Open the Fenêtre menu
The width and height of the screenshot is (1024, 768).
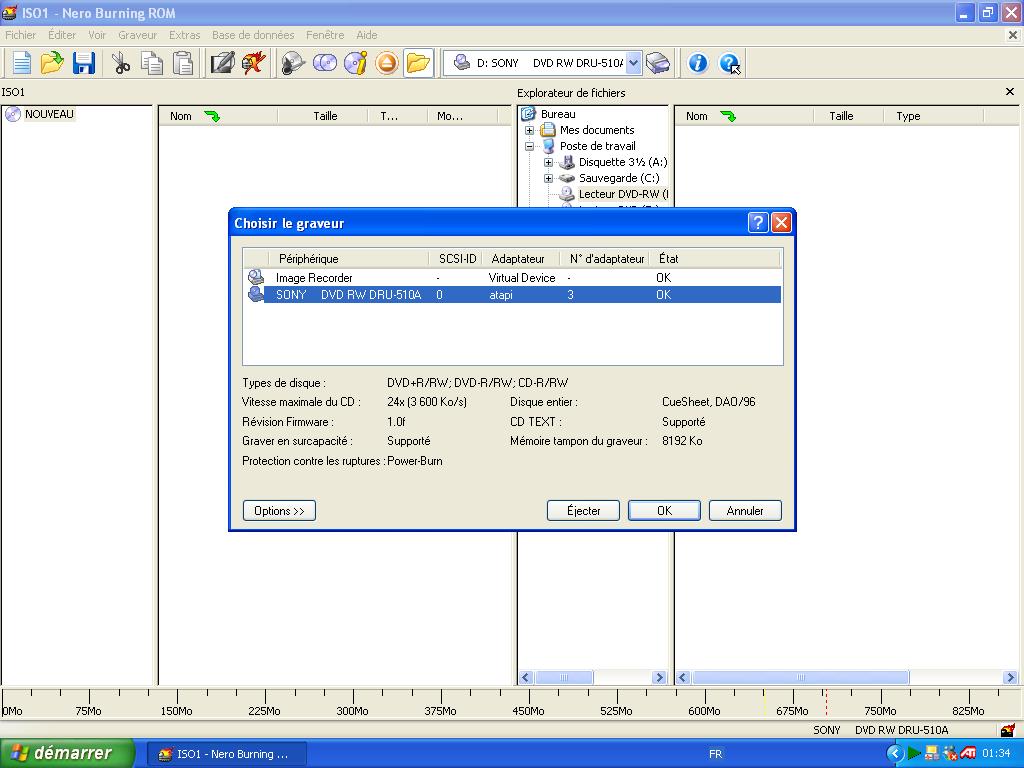(325, 35)
